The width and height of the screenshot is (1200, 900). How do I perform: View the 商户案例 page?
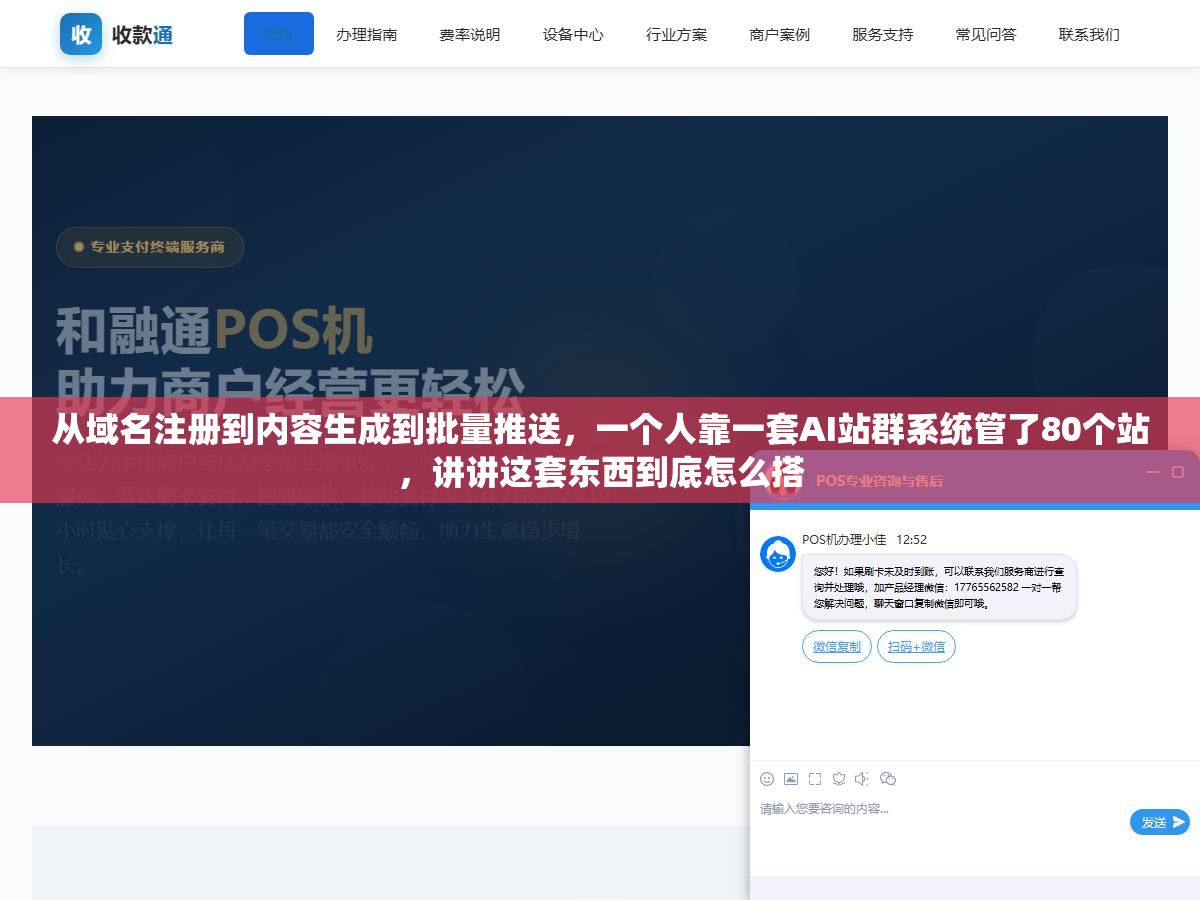[780, 34]
